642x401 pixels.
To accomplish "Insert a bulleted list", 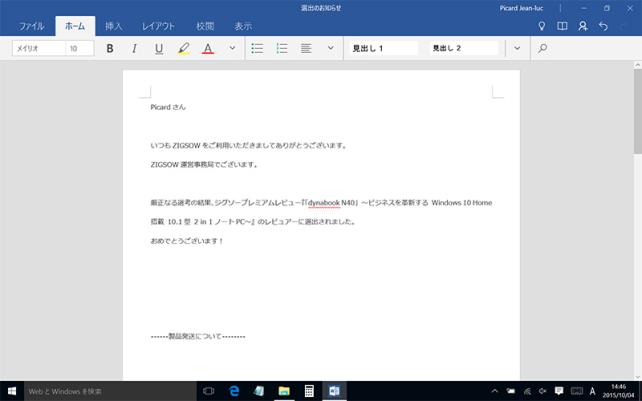I will point(257,48).
